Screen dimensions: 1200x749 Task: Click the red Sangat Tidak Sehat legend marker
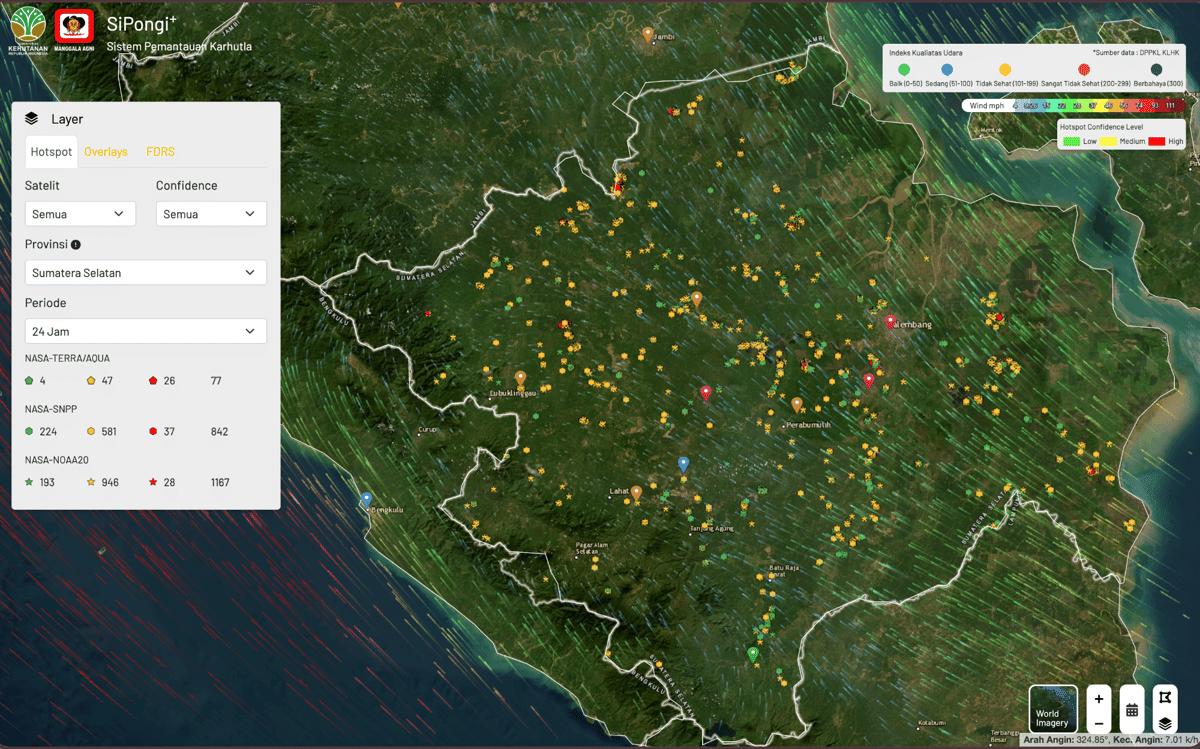[x=1084, y=69]
